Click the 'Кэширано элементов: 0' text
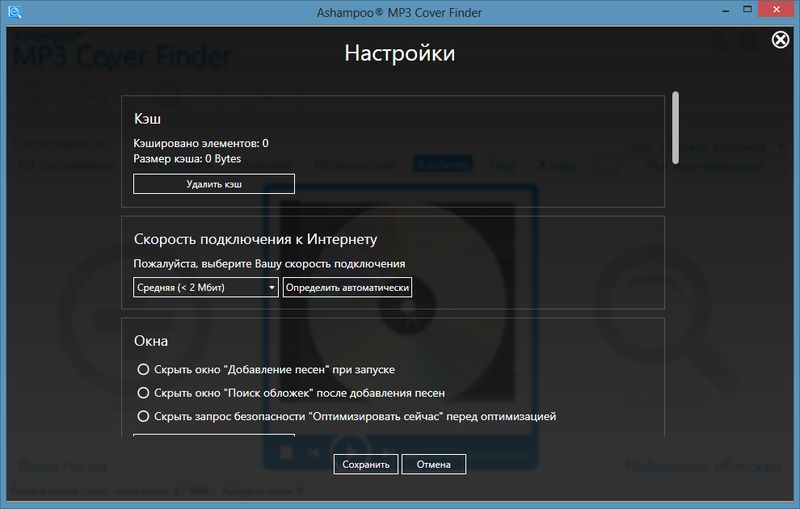The width and height of the screenshot is (800, 509). (201, 143)
